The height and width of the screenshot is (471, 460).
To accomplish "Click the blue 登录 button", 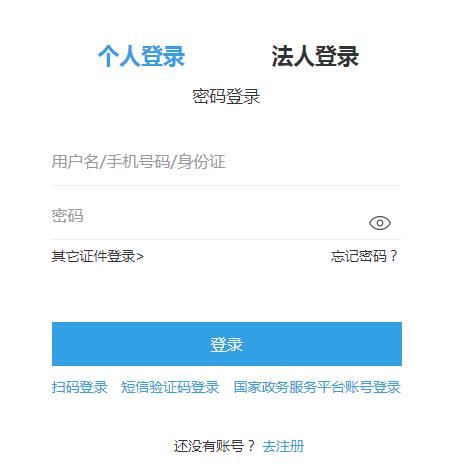I will pyautogui.click(x=227, y=344).
